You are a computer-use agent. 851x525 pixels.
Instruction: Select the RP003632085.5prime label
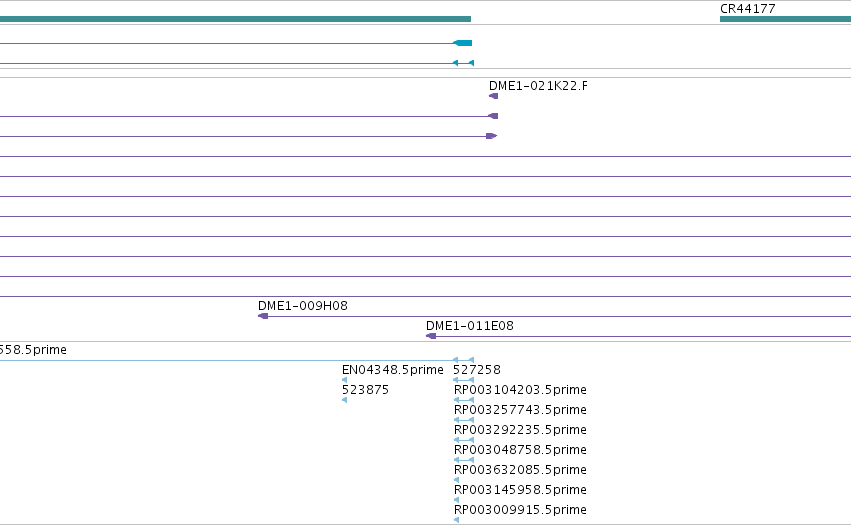(520, 470)
